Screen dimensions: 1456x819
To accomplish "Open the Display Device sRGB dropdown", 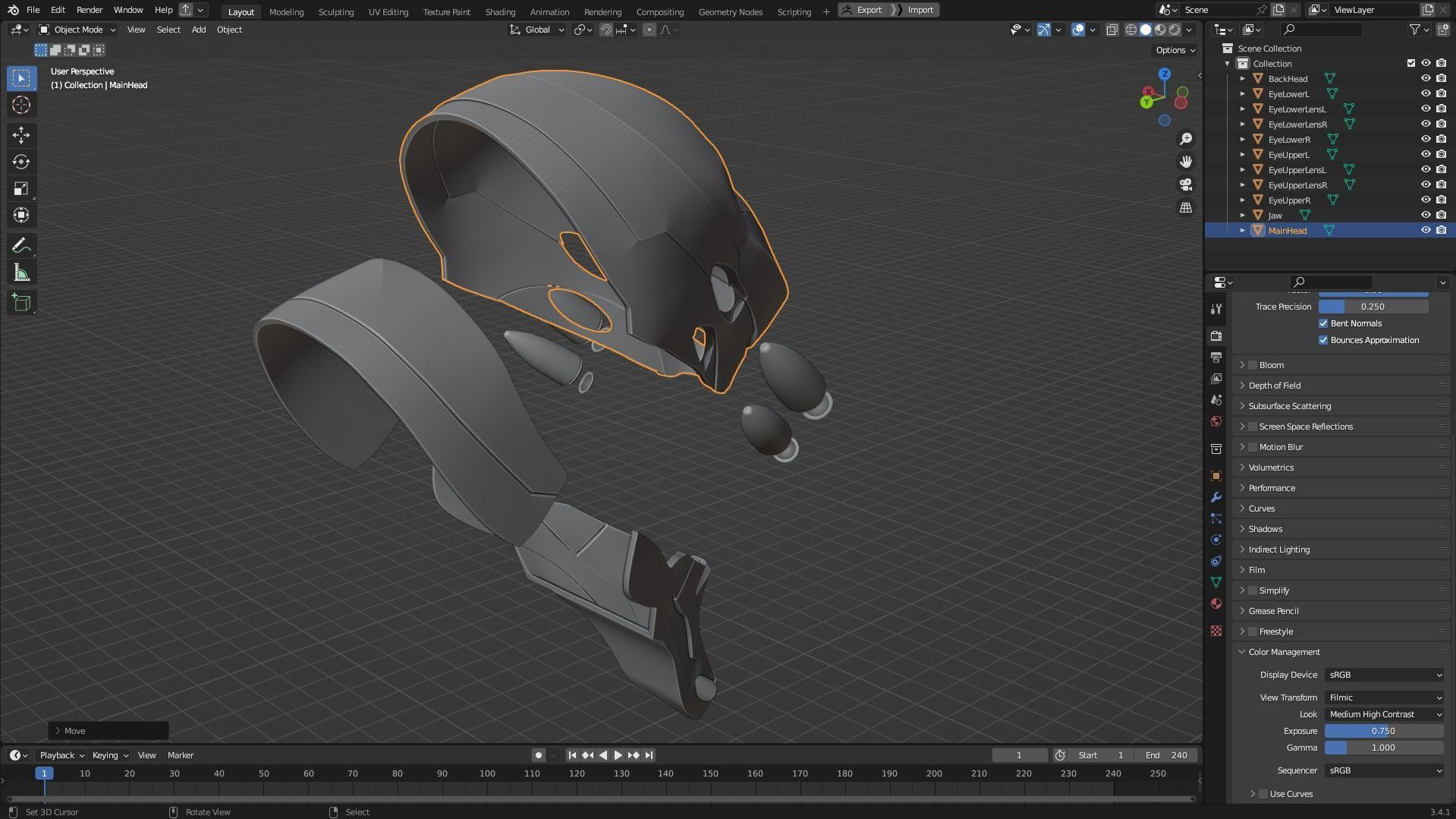I will (x=1385, y=675).
